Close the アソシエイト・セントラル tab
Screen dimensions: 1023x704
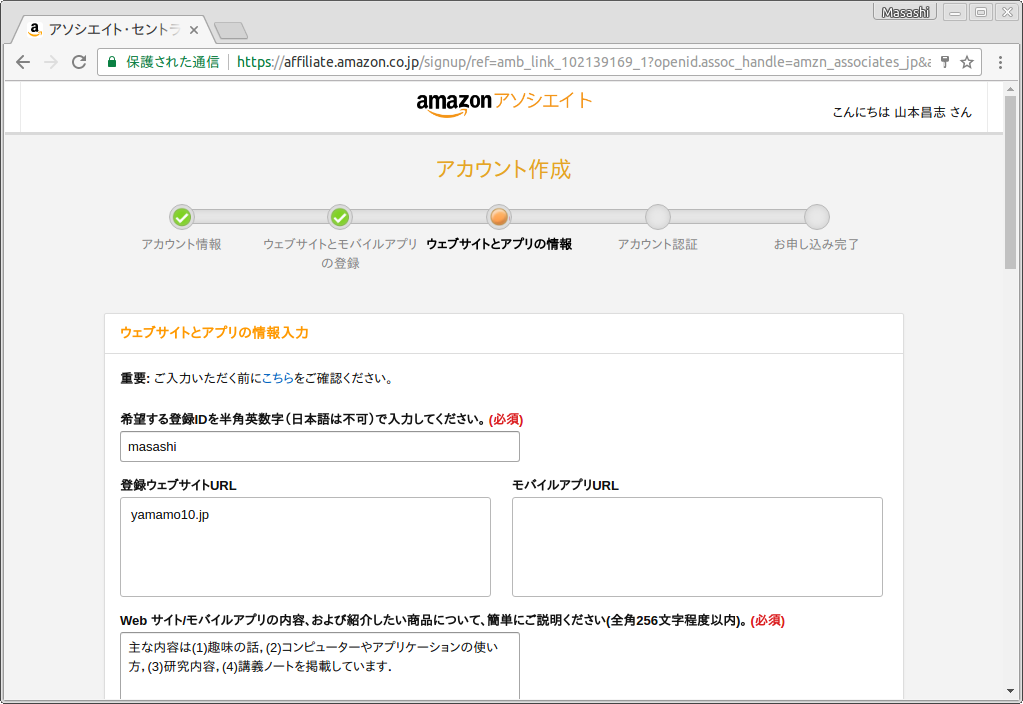click(x=194, y=30)
